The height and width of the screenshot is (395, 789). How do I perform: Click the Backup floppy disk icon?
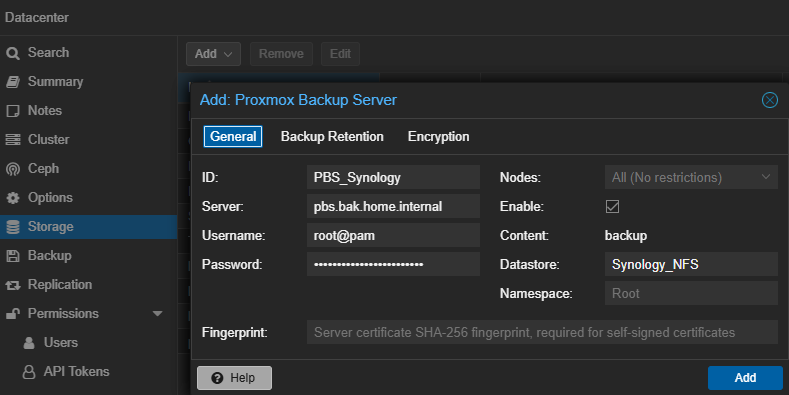pyautogui.click(x=13, y=256)
